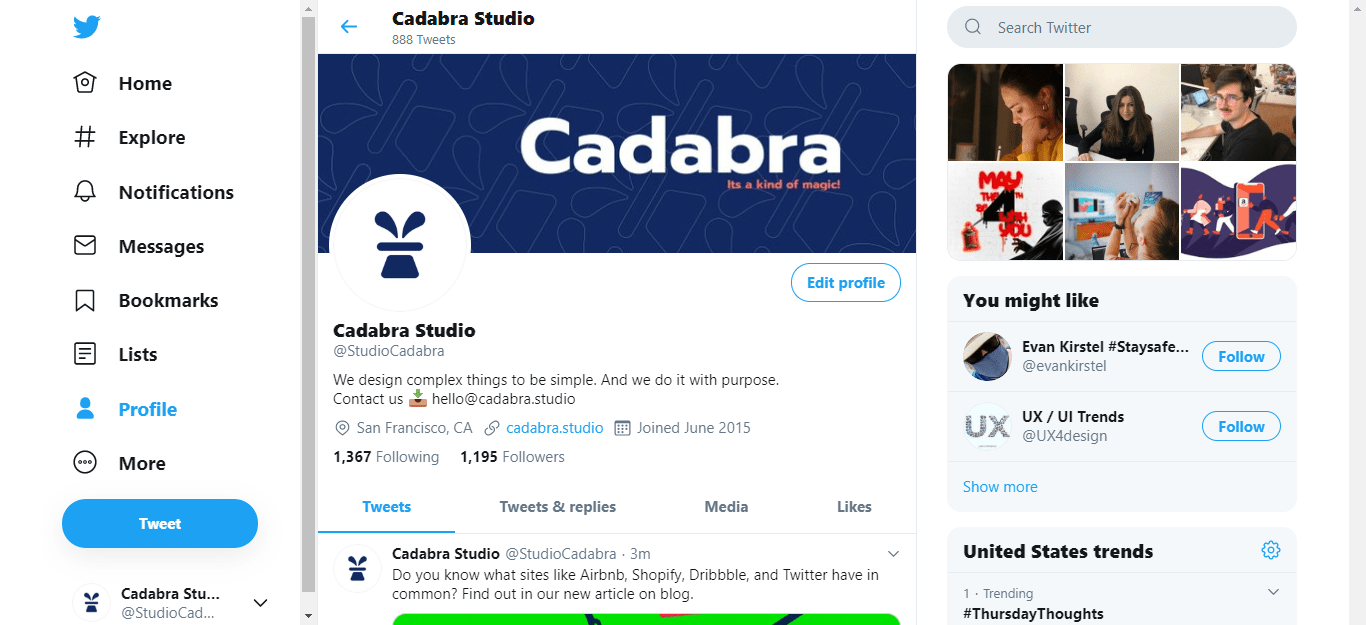Expand the account switcher chevron

point(260,602)
